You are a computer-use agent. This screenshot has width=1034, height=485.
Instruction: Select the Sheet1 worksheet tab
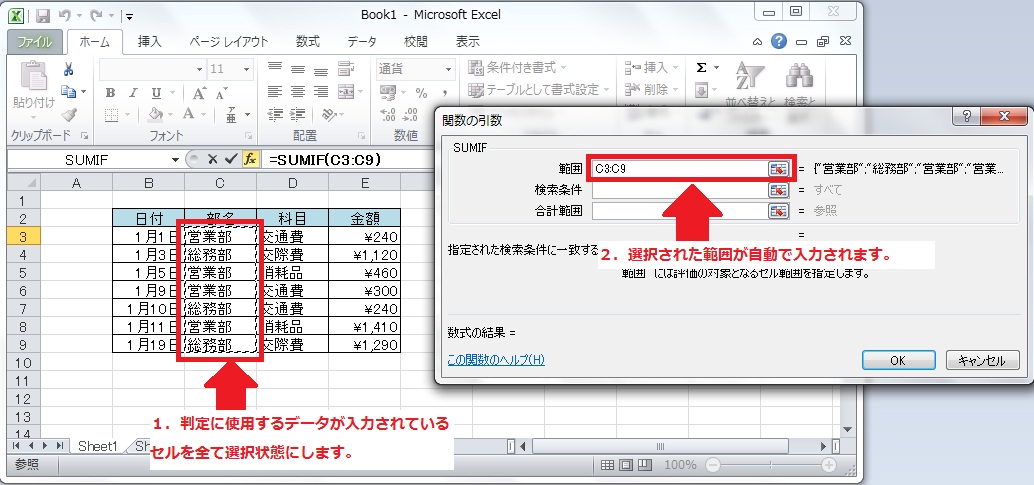point(97,446)
